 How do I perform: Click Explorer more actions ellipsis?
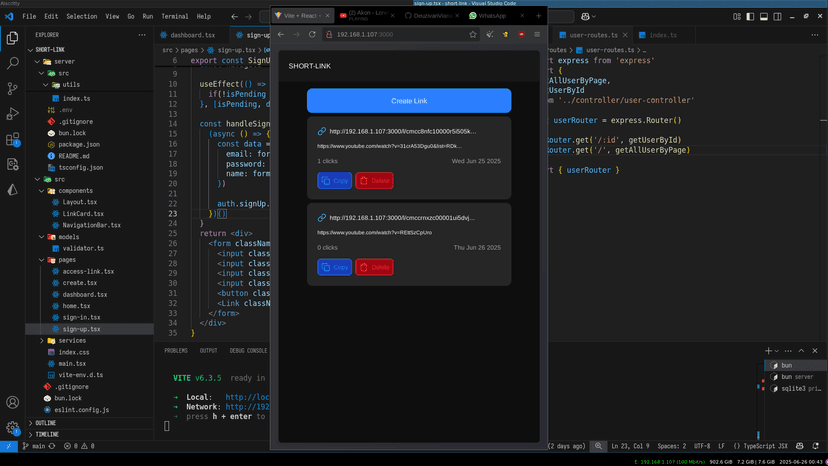[x=142, y=35]
